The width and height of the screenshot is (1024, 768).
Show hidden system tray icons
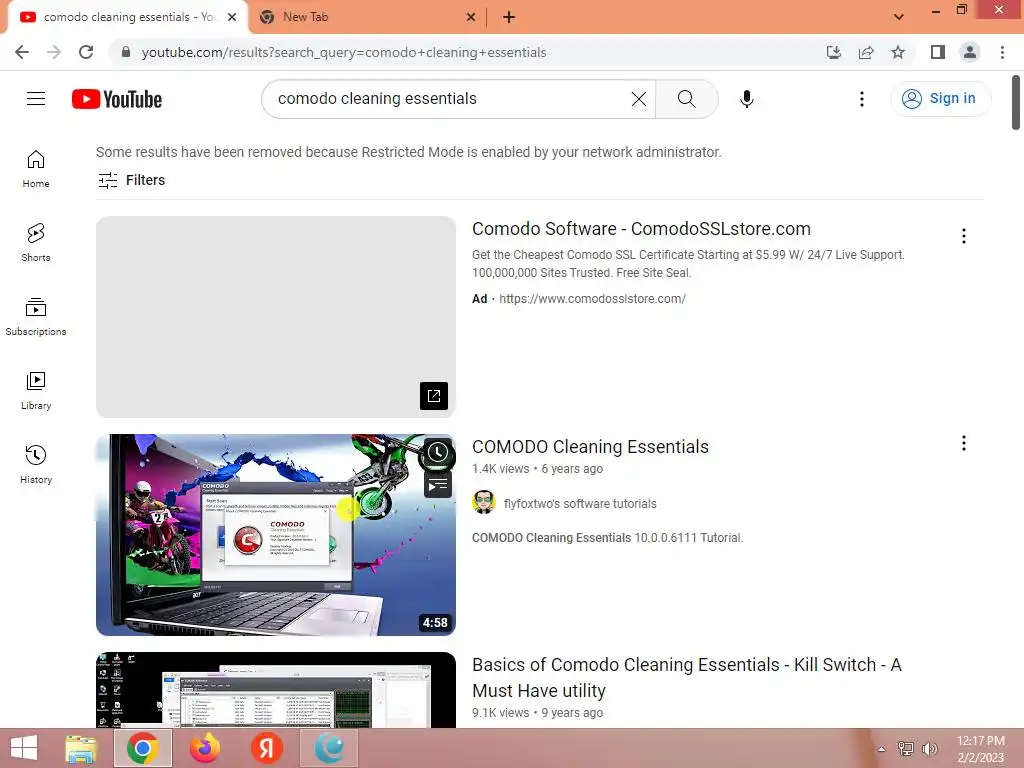coord(881,749)
